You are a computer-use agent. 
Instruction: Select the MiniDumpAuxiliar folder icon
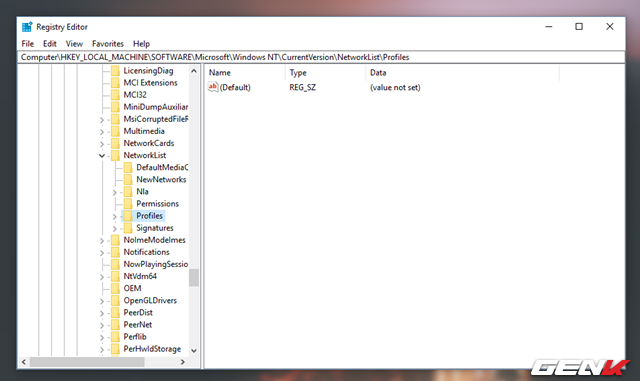[x=116, y=107]
